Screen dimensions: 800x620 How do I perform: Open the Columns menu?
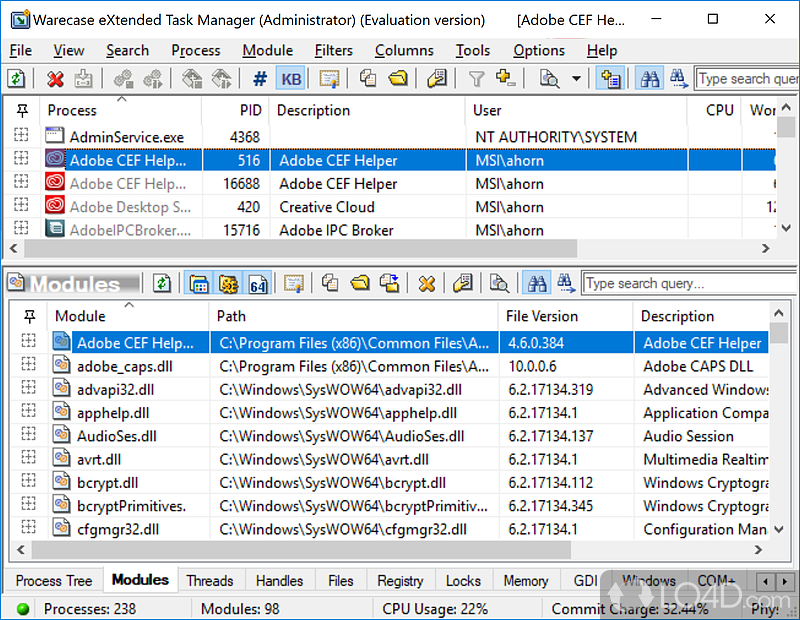click(404, 51)
